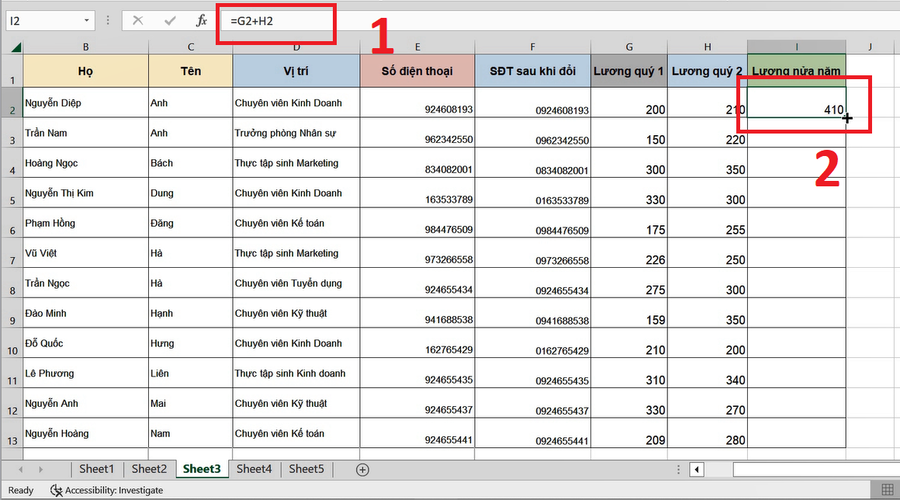
Task: Click cell 'Nguyễn Thị Kim'
Action: click(x=86, y=193)
